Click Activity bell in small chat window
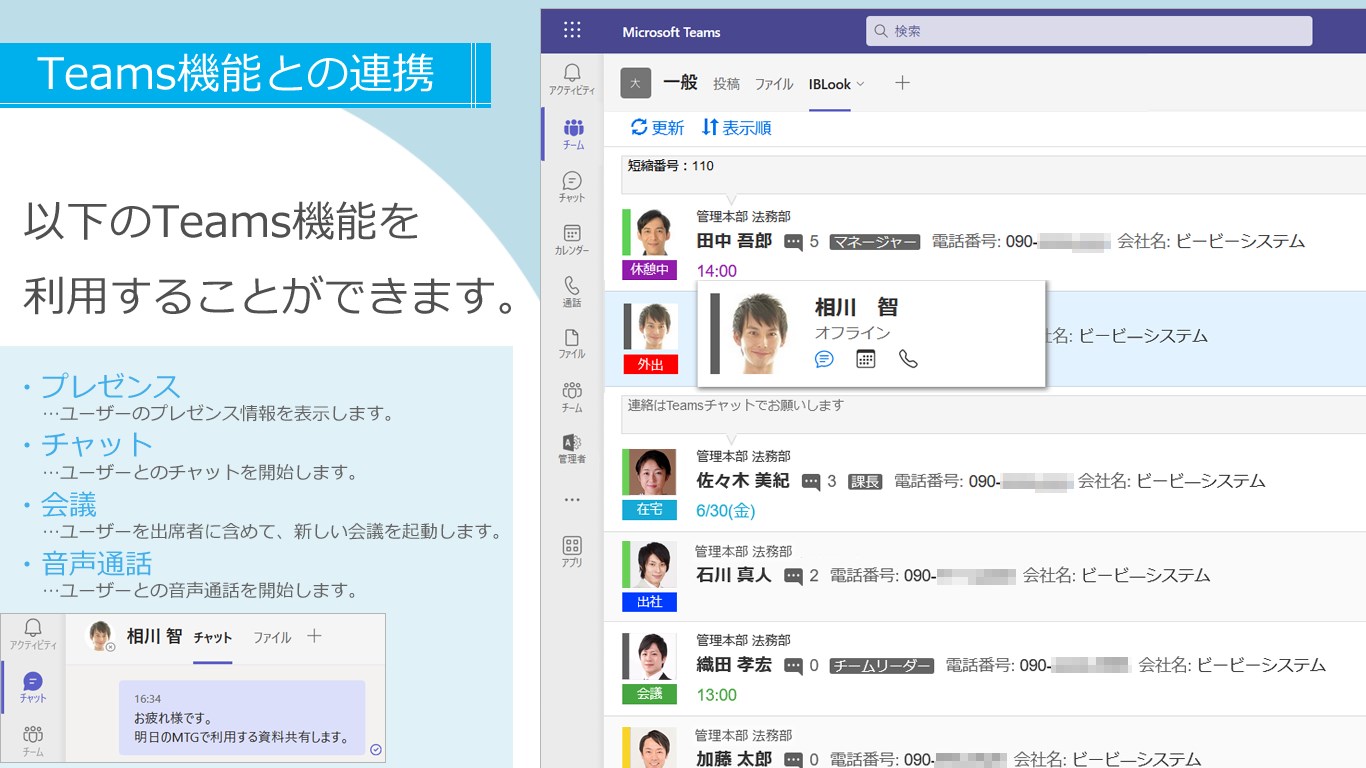The image size is (1366, 768). (x=33, y=633)
